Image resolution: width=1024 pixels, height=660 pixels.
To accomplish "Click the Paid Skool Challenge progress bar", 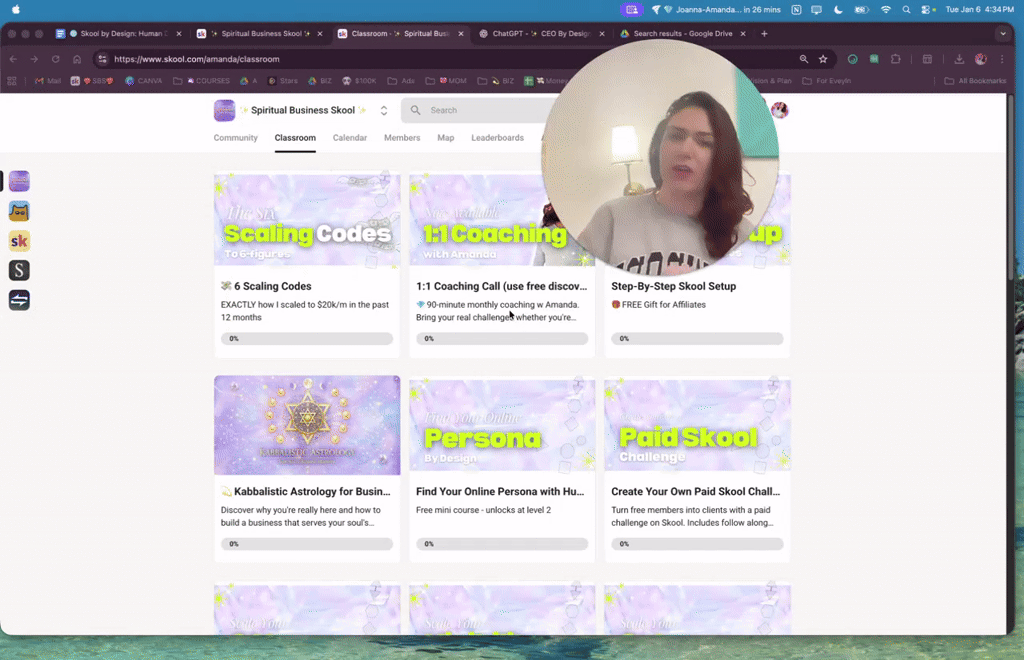I will [x=697, y=543].
